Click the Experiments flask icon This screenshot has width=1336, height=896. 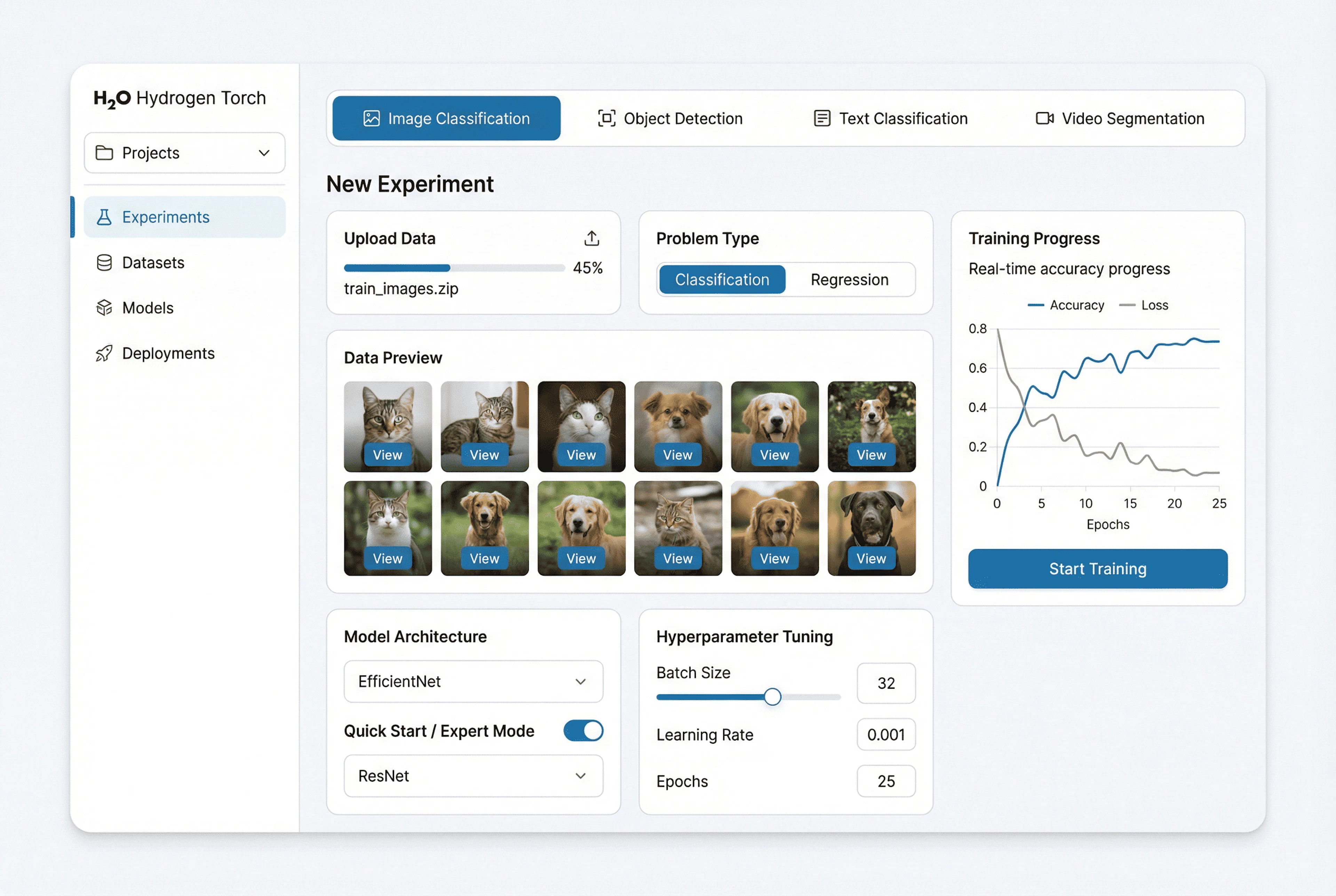[x=104, y=217]
